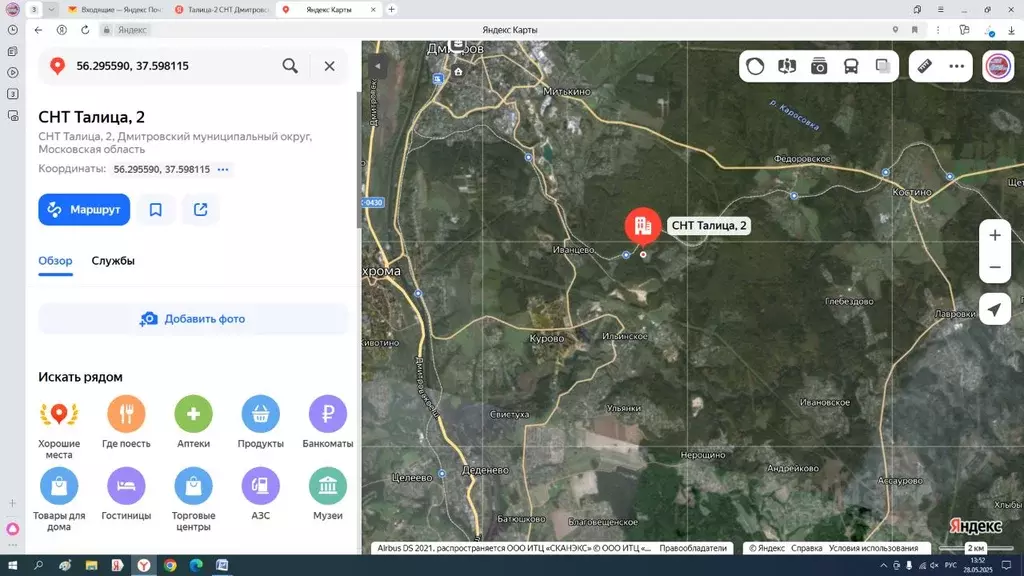Search nearby Гостиницы
This screenshot has height=576, width=1024.
[x=126, y=494]
